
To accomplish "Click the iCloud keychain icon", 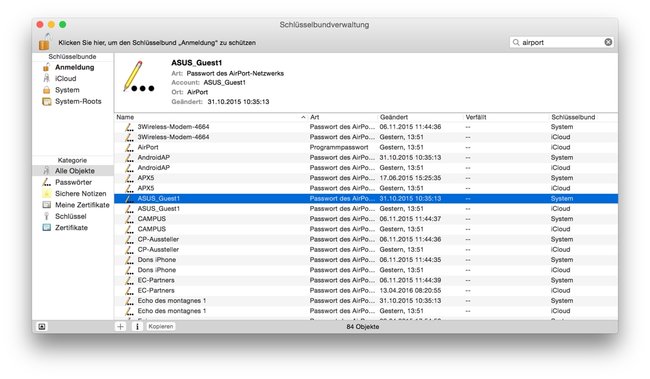I will point(46,78).
